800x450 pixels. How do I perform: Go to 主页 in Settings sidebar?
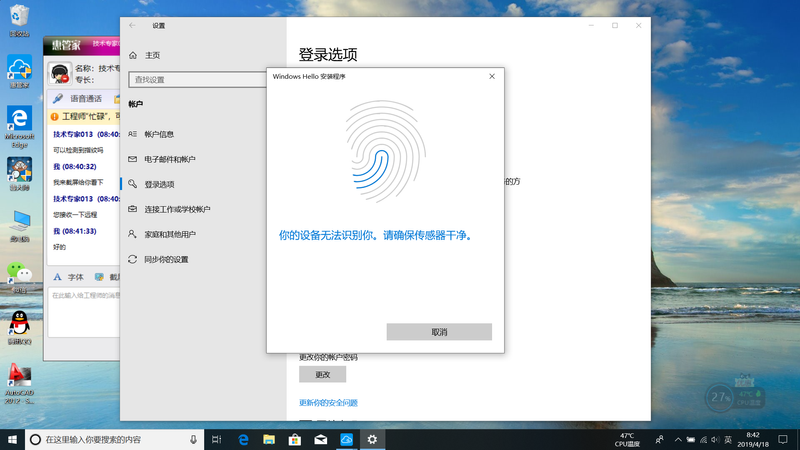pyautogui.click(x=151, y=55)
